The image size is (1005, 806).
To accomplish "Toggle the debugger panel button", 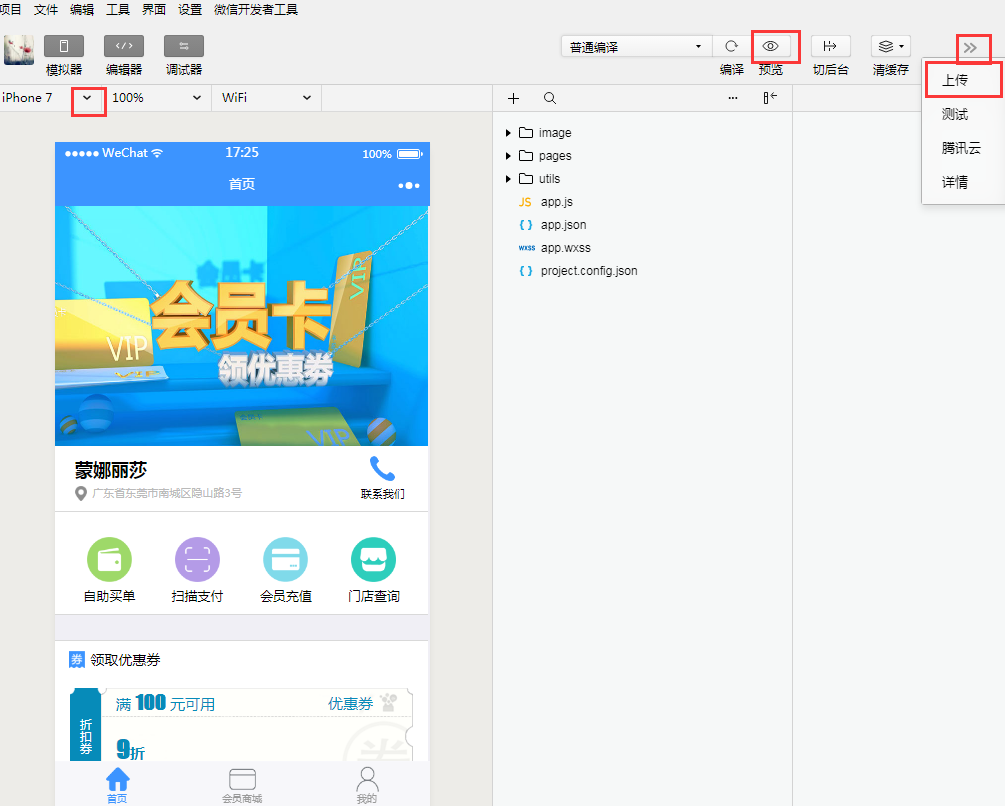I will point(184,46).
